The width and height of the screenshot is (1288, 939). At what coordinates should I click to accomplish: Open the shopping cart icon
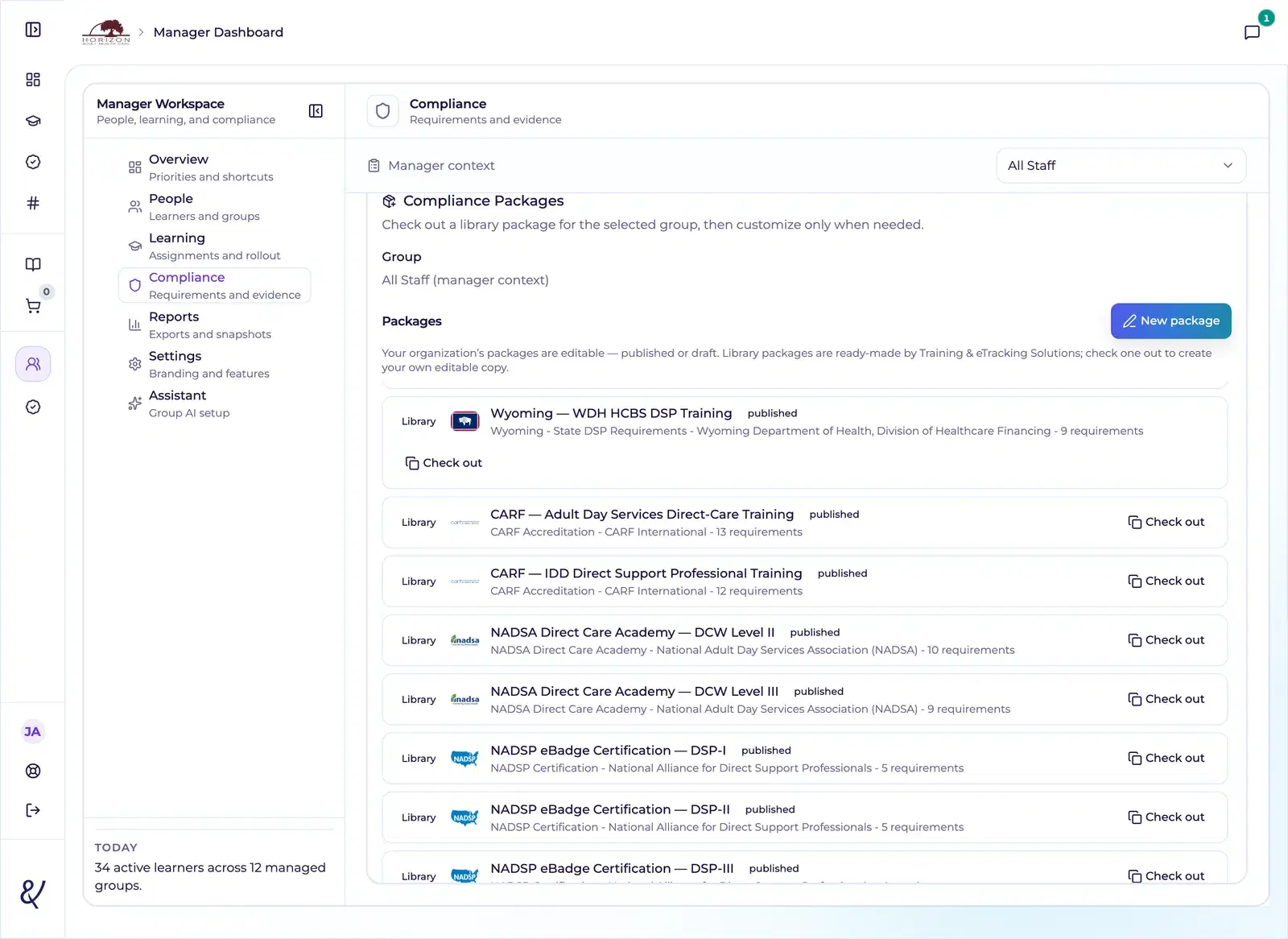pos(33,306)
